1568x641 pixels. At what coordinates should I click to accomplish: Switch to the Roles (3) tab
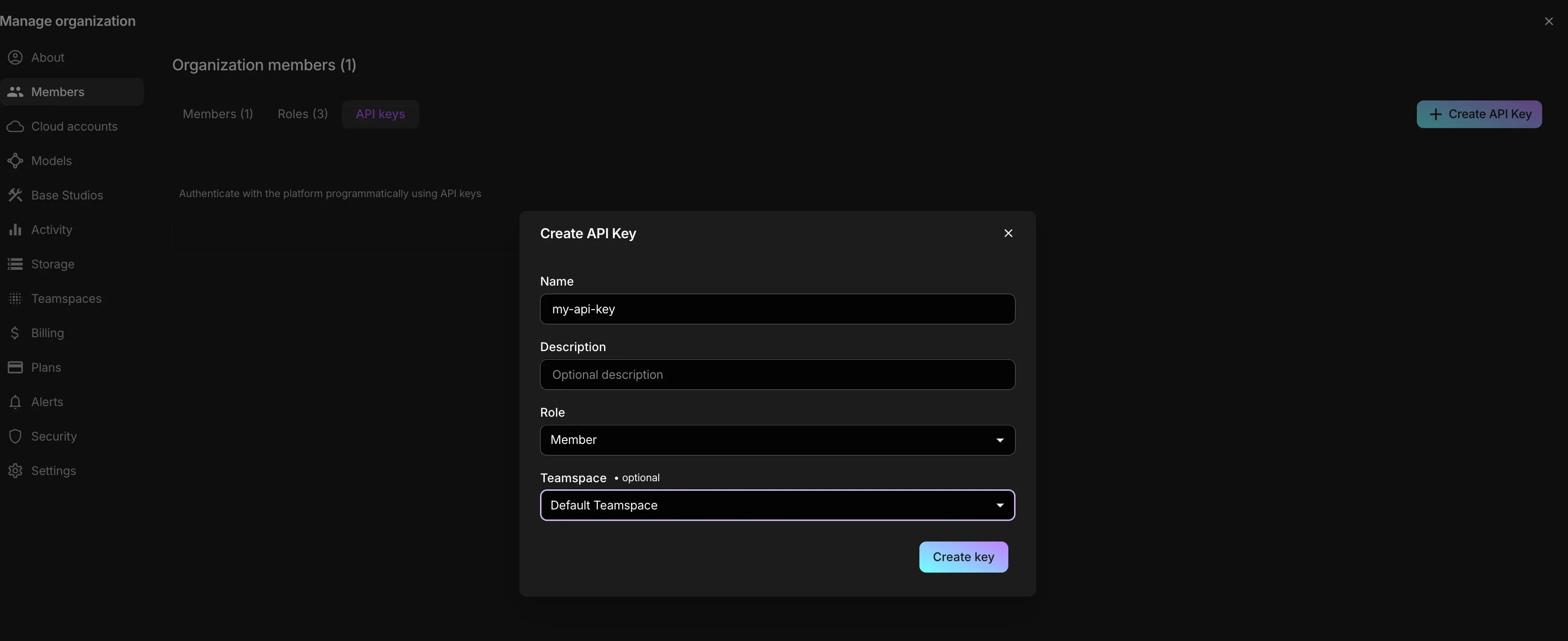pos(302,114)
